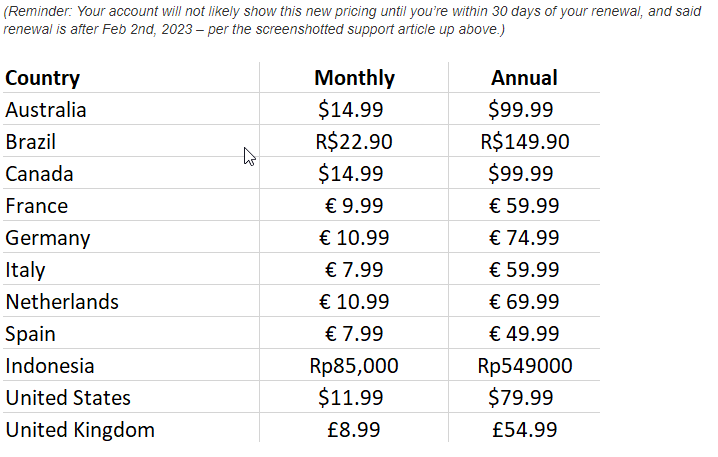Click the Italy country cell
This screenshot has height=457, width=718.
tap(25, 270)
